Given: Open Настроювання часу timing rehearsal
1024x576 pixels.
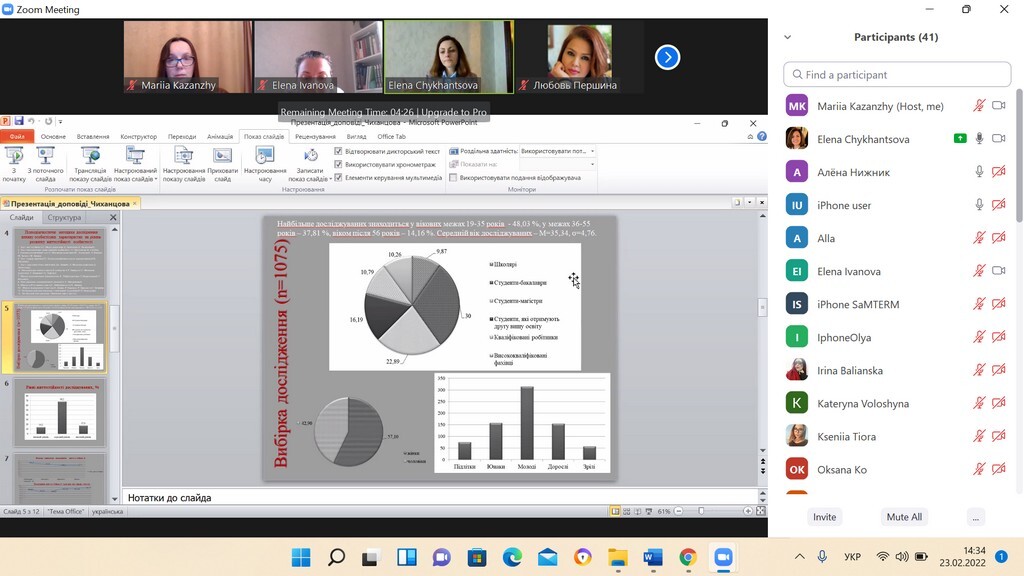Looking at the screenshot, I should [x=264, y=156].
